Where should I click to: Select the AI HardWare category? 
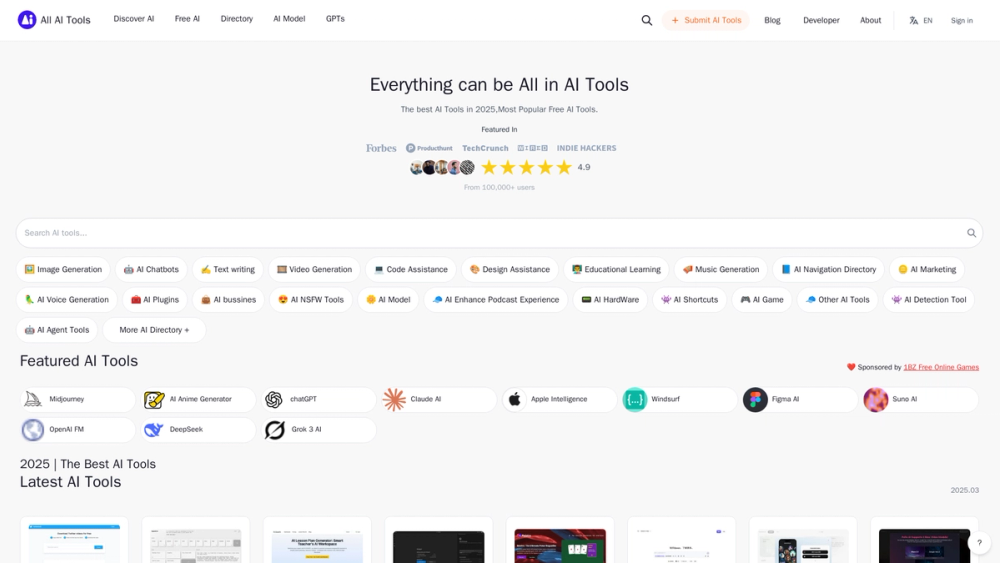pyautogui.click(x=610, y=300)
